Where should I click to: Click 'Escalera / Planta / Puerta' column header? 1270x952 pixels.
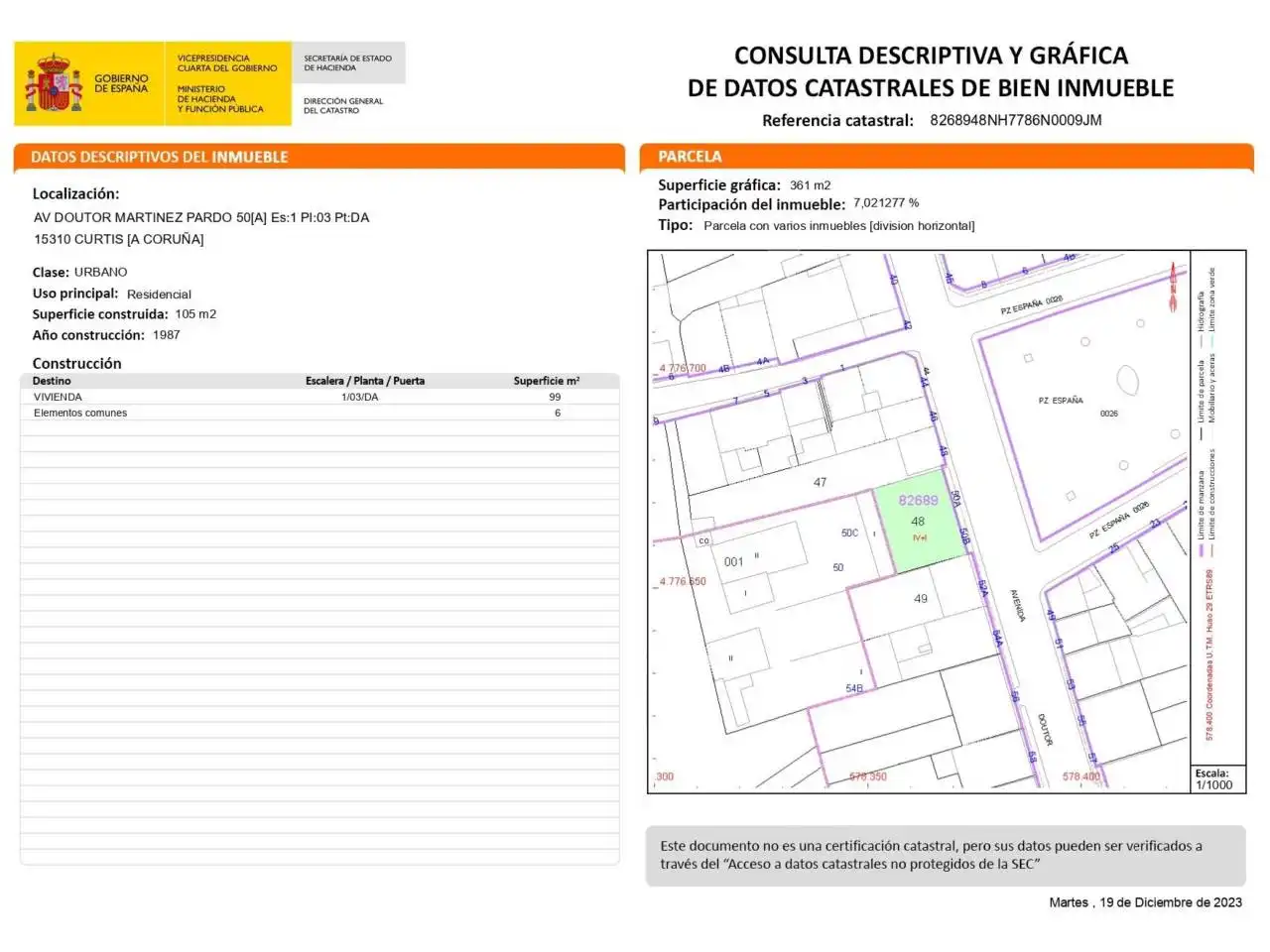pos(365,381)
